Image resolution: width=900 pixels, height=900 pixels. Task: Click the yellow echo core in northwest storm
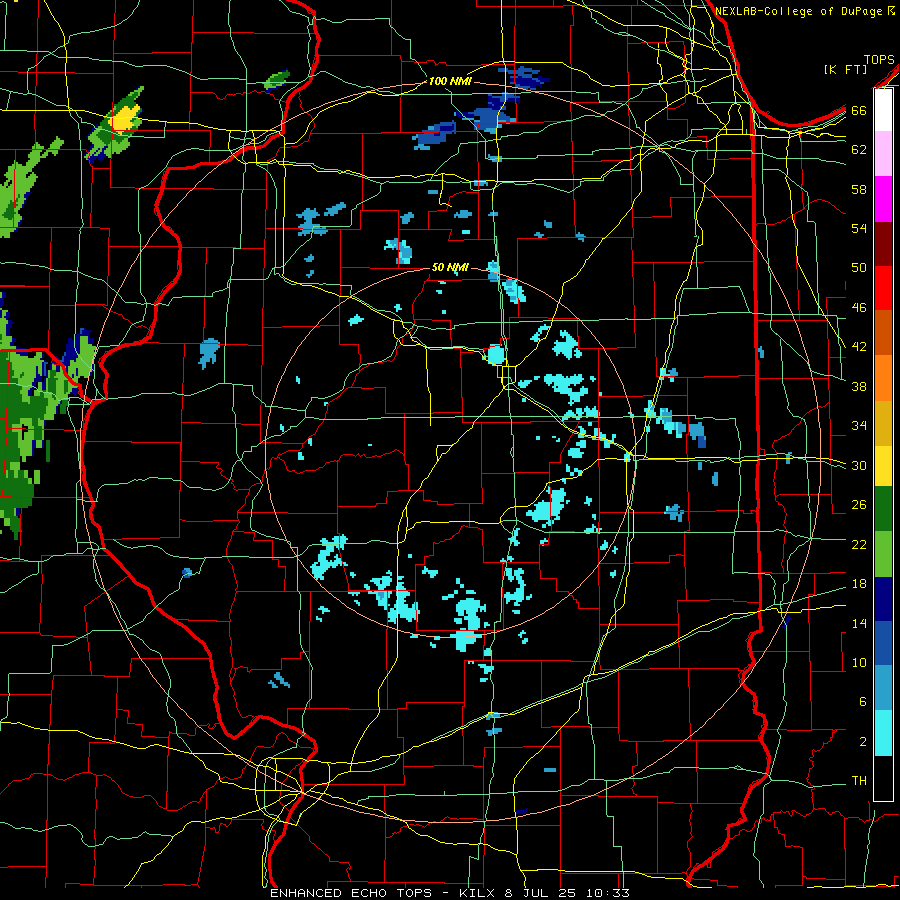125,118
